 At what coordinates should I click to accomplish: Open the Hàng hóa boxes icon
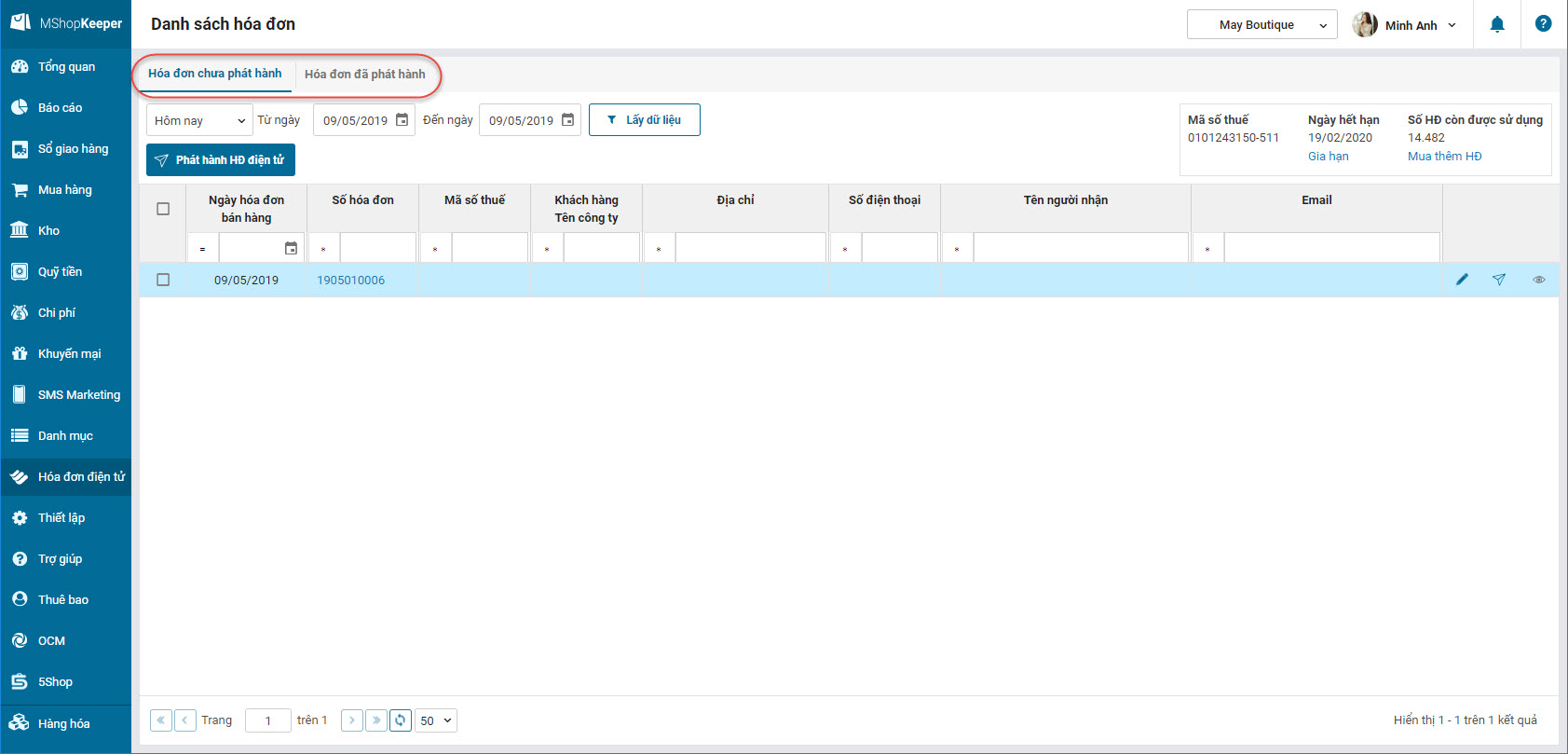(x=20, y=723)
